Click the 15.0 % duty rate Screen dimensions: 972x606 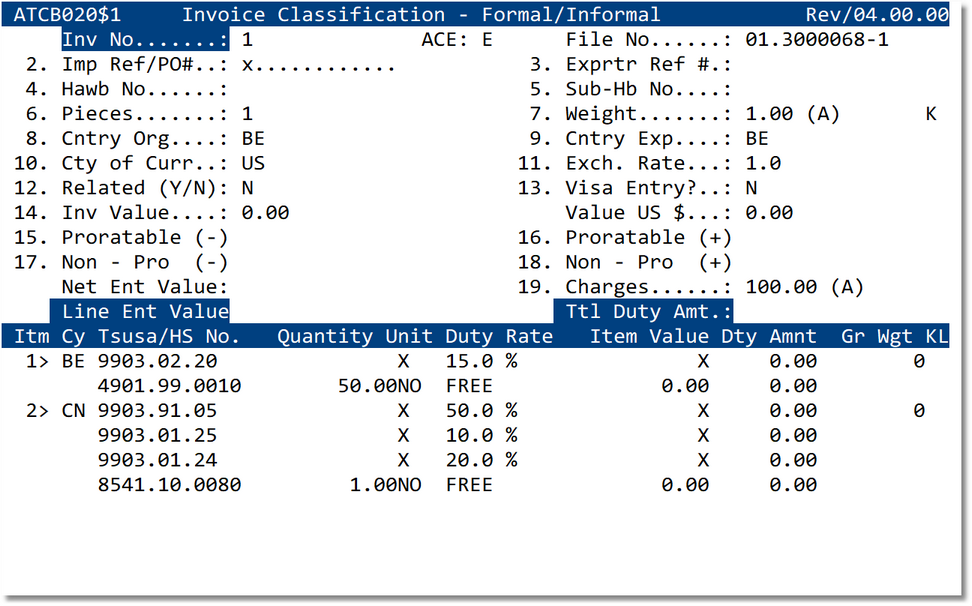coord(481,361)
